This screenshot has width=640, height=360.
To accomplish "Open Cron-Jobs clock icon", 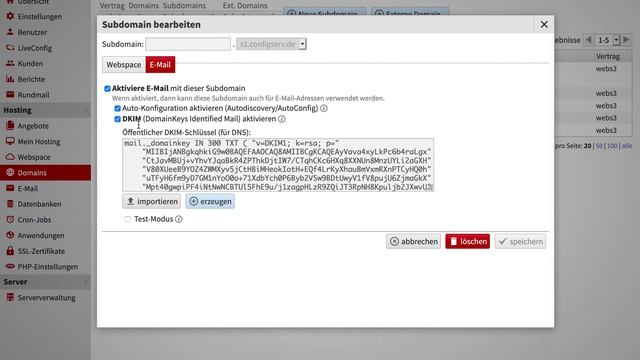I will [10, 220].
